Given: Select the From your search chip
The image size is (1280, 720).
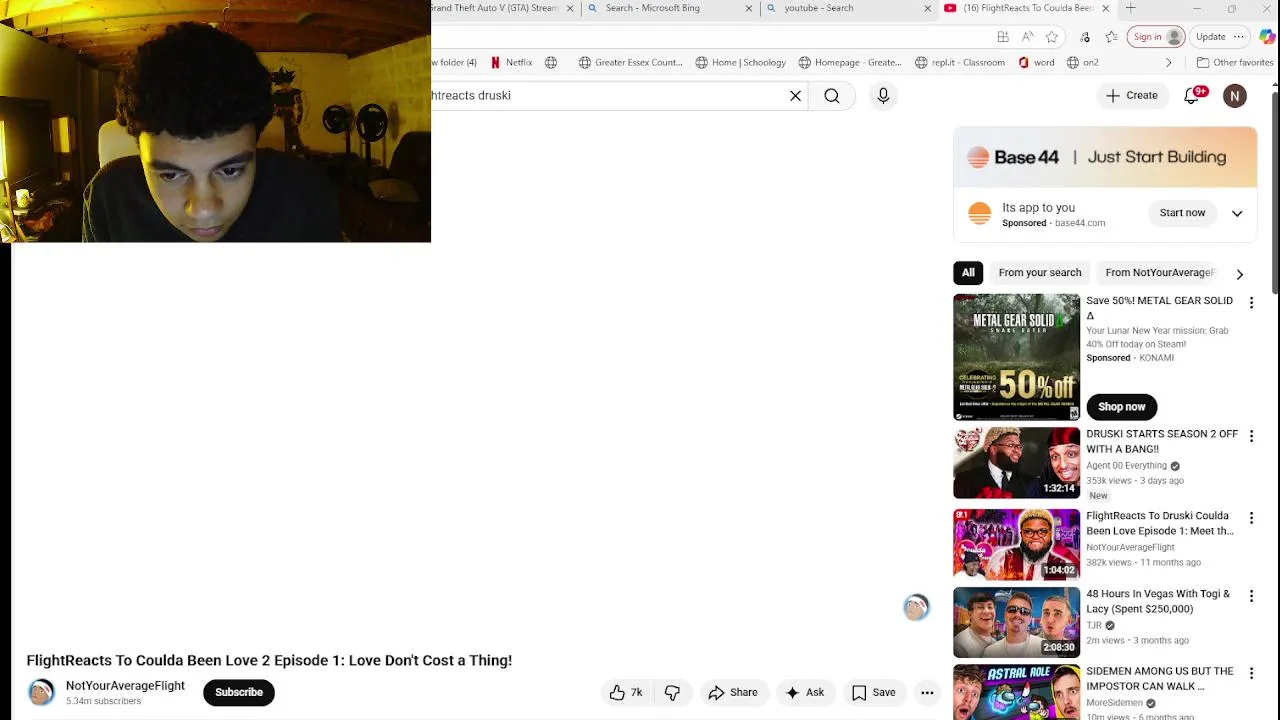Looking at the screenshot, I should (1040, 273).
